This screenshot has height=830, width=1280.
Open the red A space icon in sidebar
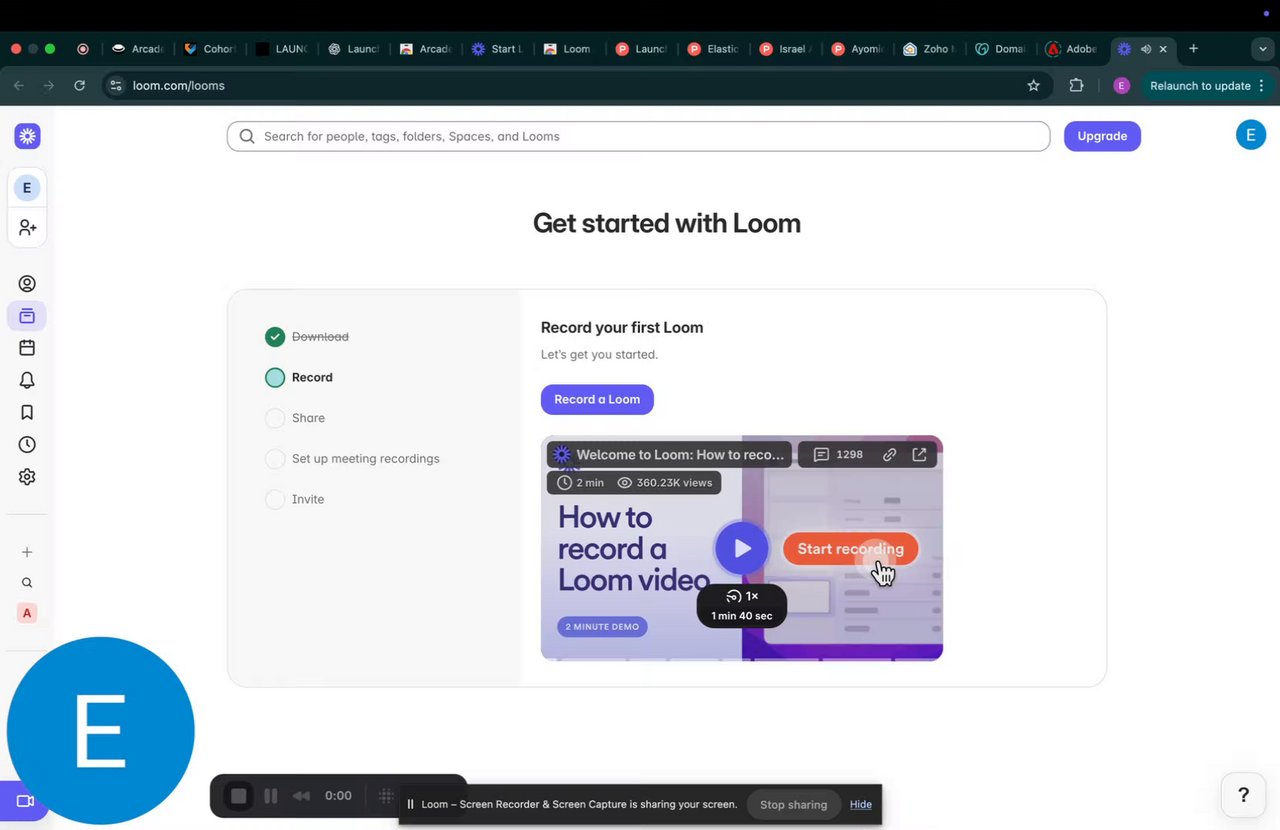(x=27, y=613)
